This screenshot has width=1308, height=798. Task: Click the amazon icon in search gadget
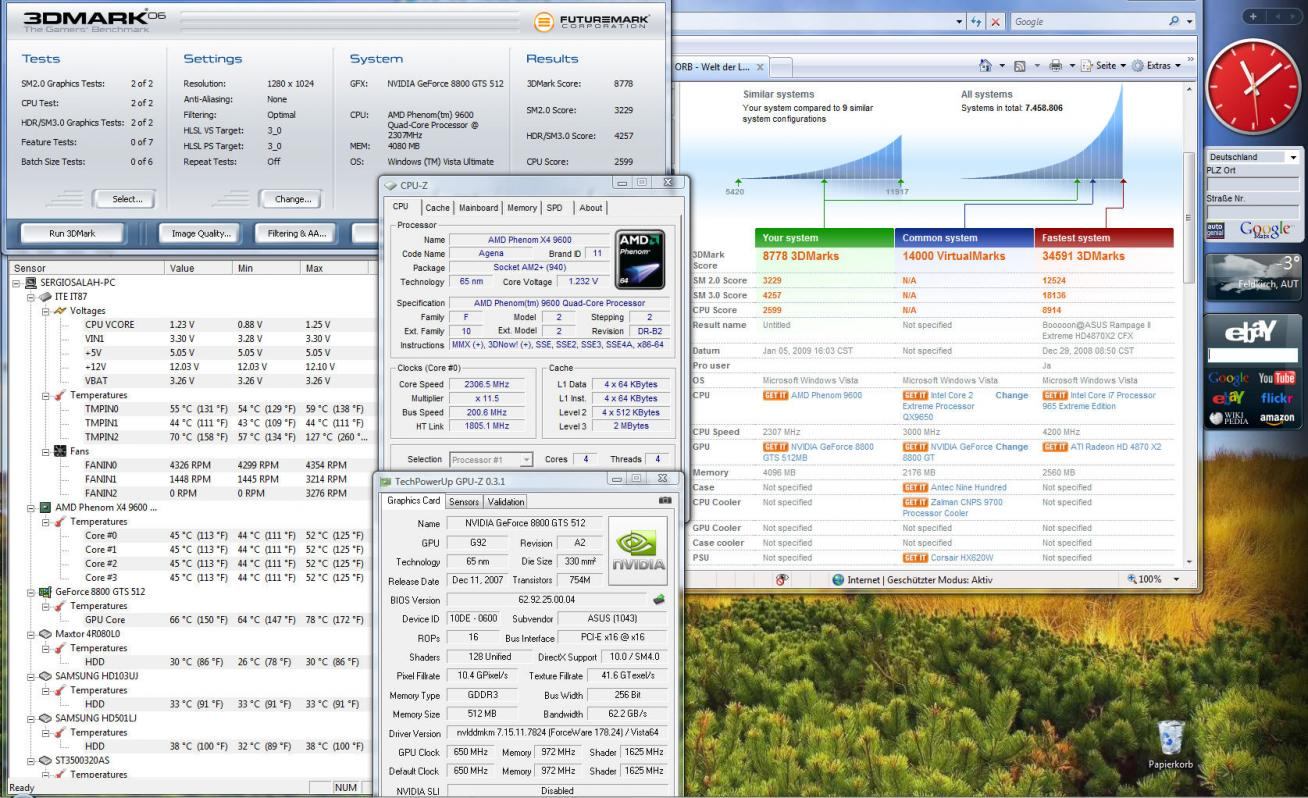[1277, 418]
